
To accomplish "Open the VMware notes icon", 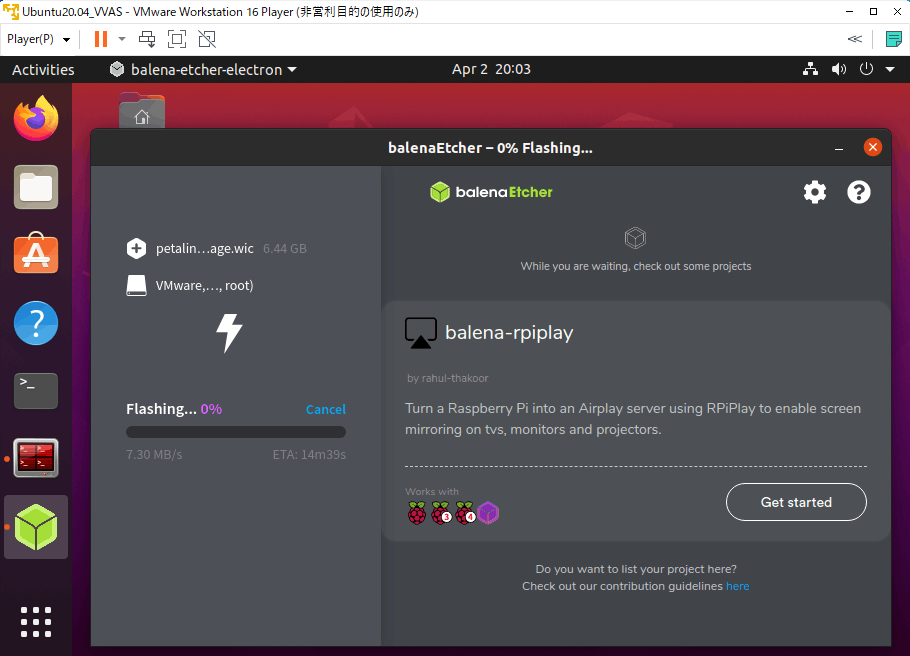I will click(x=894, y=39).
